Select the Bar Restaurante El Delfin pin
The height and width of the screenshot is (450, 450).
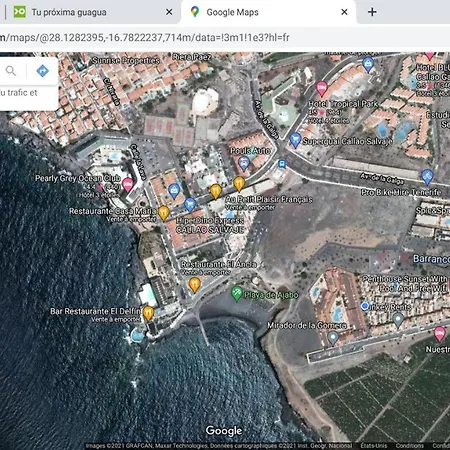(148, 313)
